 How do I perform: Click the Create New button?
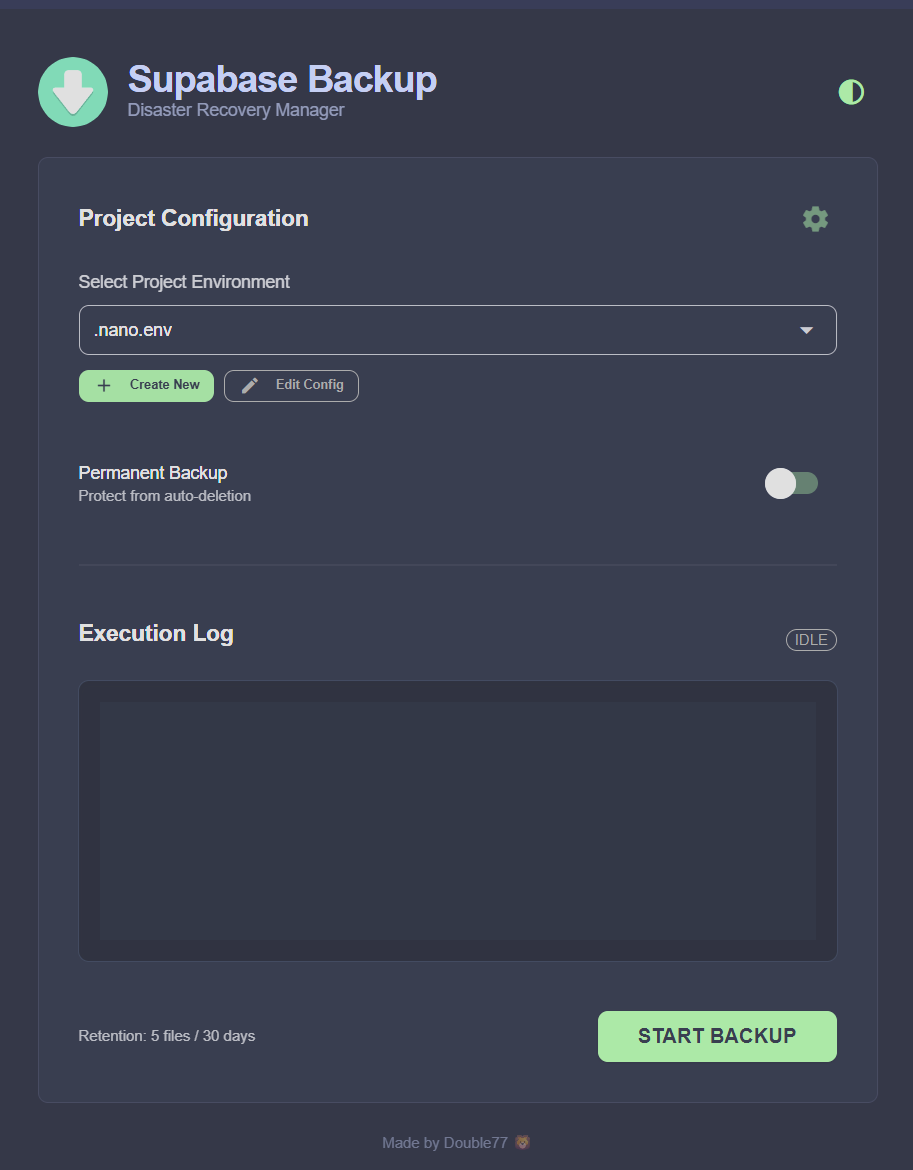(146, 385)
